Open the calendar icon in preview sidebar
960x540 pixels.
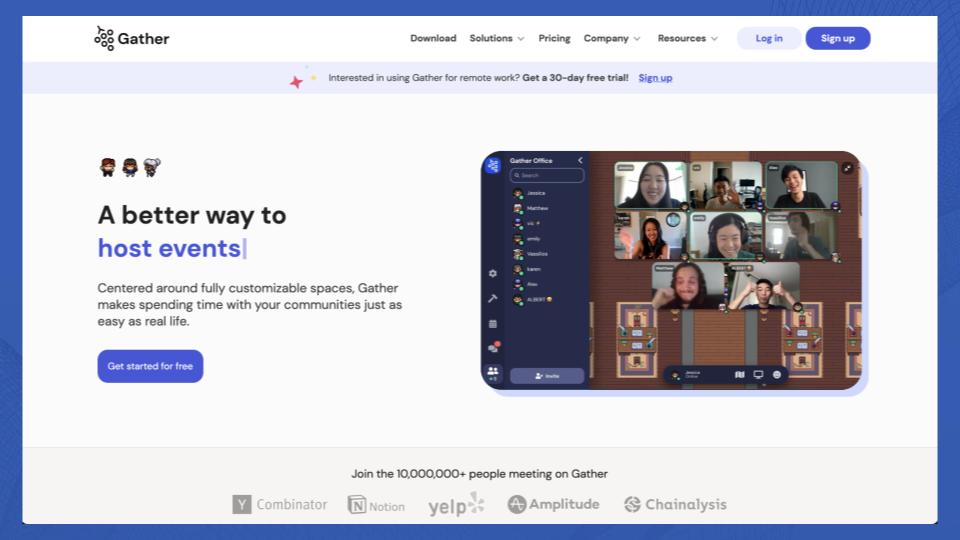click(x=493, y=323)
